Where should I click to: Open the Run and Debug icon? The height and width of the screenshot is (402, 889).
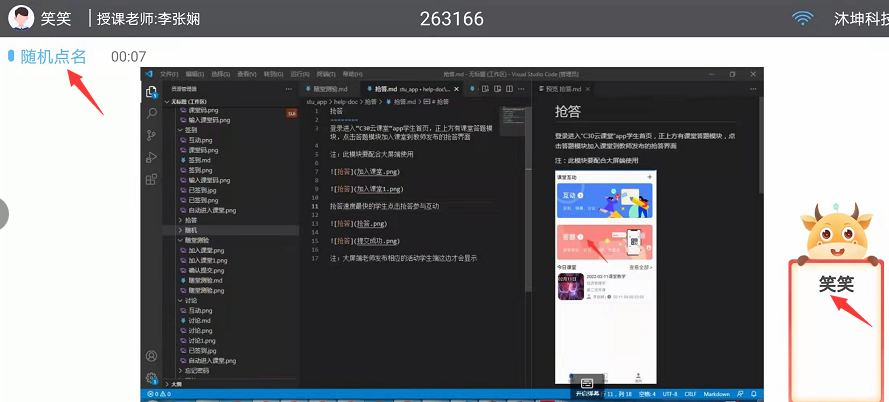click(152, 157)
